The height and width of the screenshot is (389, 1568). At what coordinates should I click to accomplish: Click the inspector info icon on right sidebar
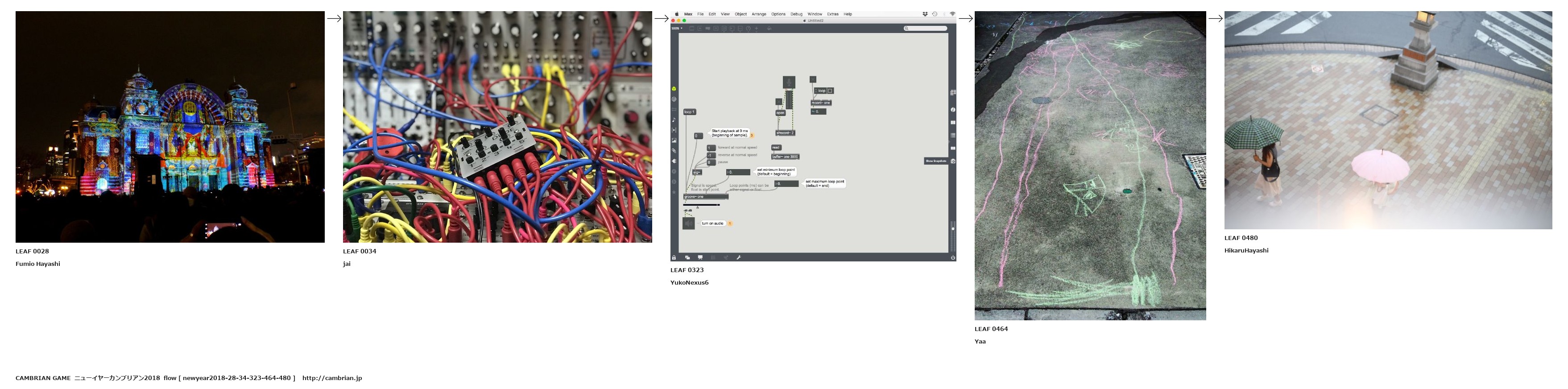952,110
